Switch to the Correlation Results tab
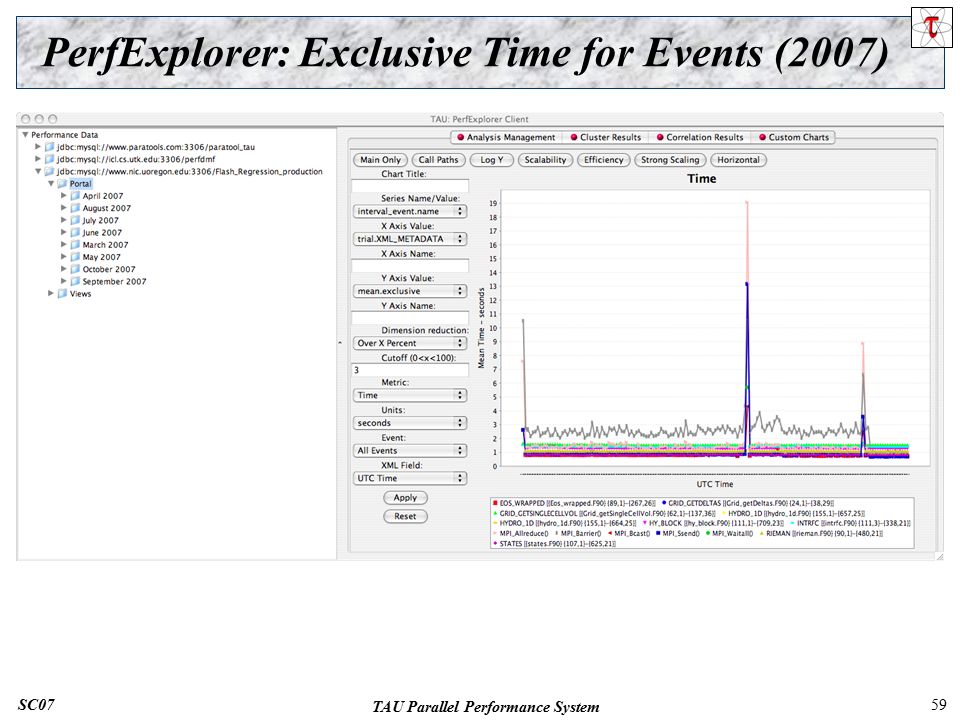Image resolution: width=960 pixels, height=720 pixels. [700, 137]
